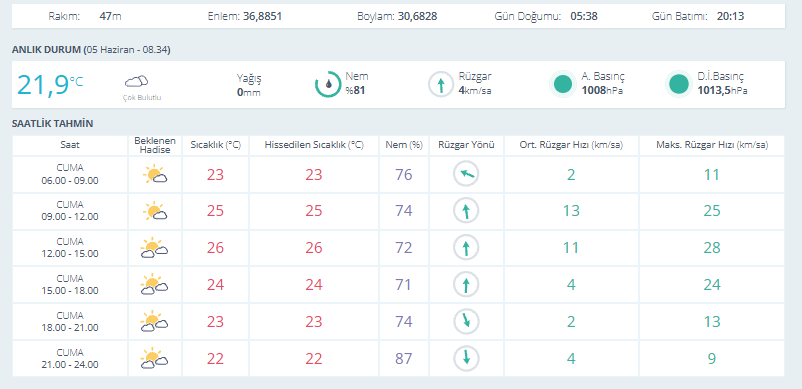Click wind direction arrow in 06.00 - 09.00 row
This screenshot has width=802, height=389.
pyautogui.click(x=466, y=175)
